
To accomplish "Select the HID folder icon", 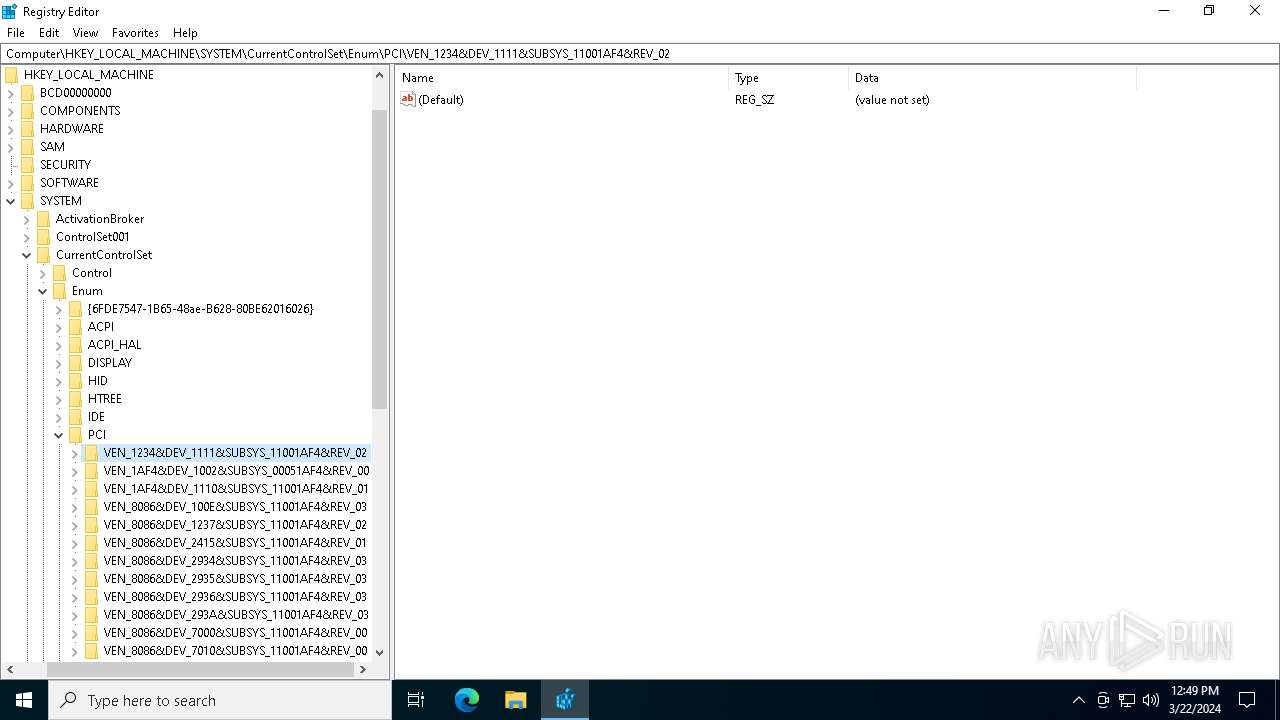I will [76, 381].
